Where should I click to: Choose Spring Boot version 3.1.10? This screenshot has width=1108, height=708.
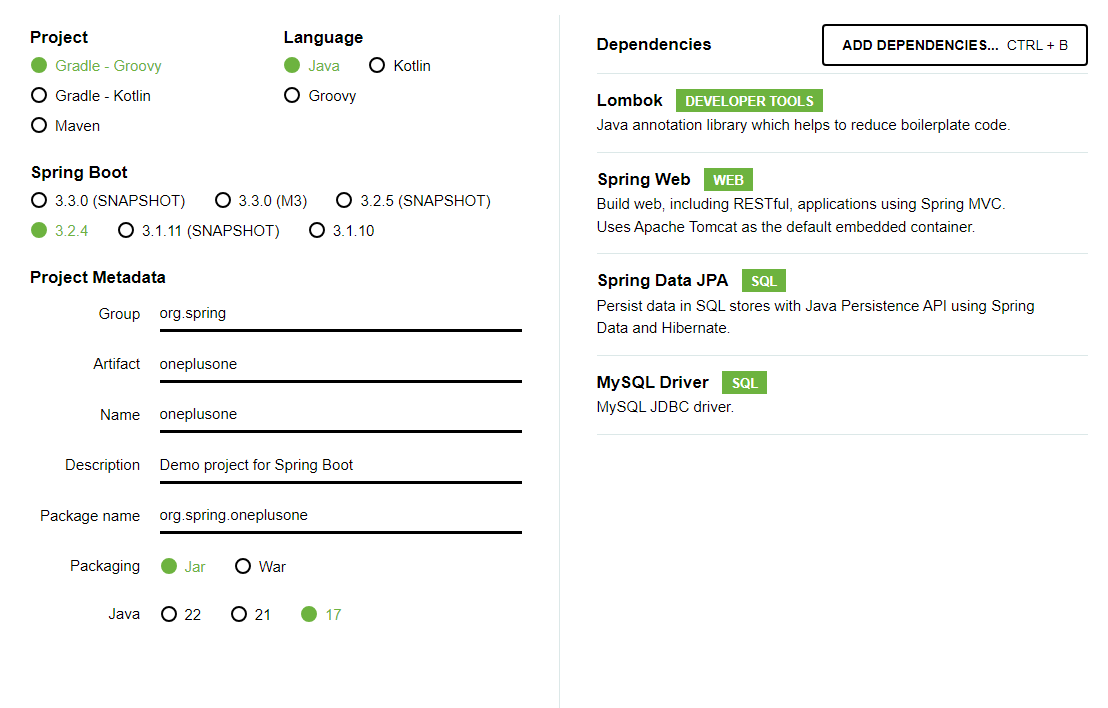342,231
